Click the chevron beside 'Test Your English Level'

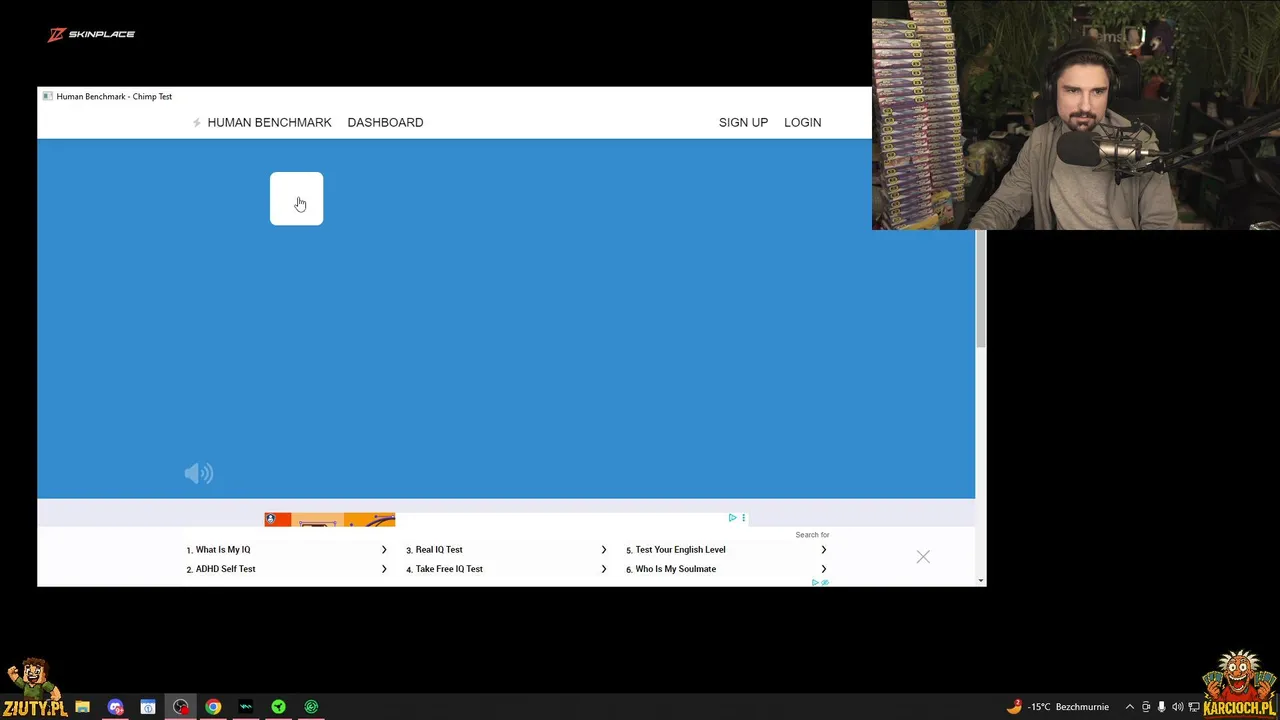(x=824, y=549)
